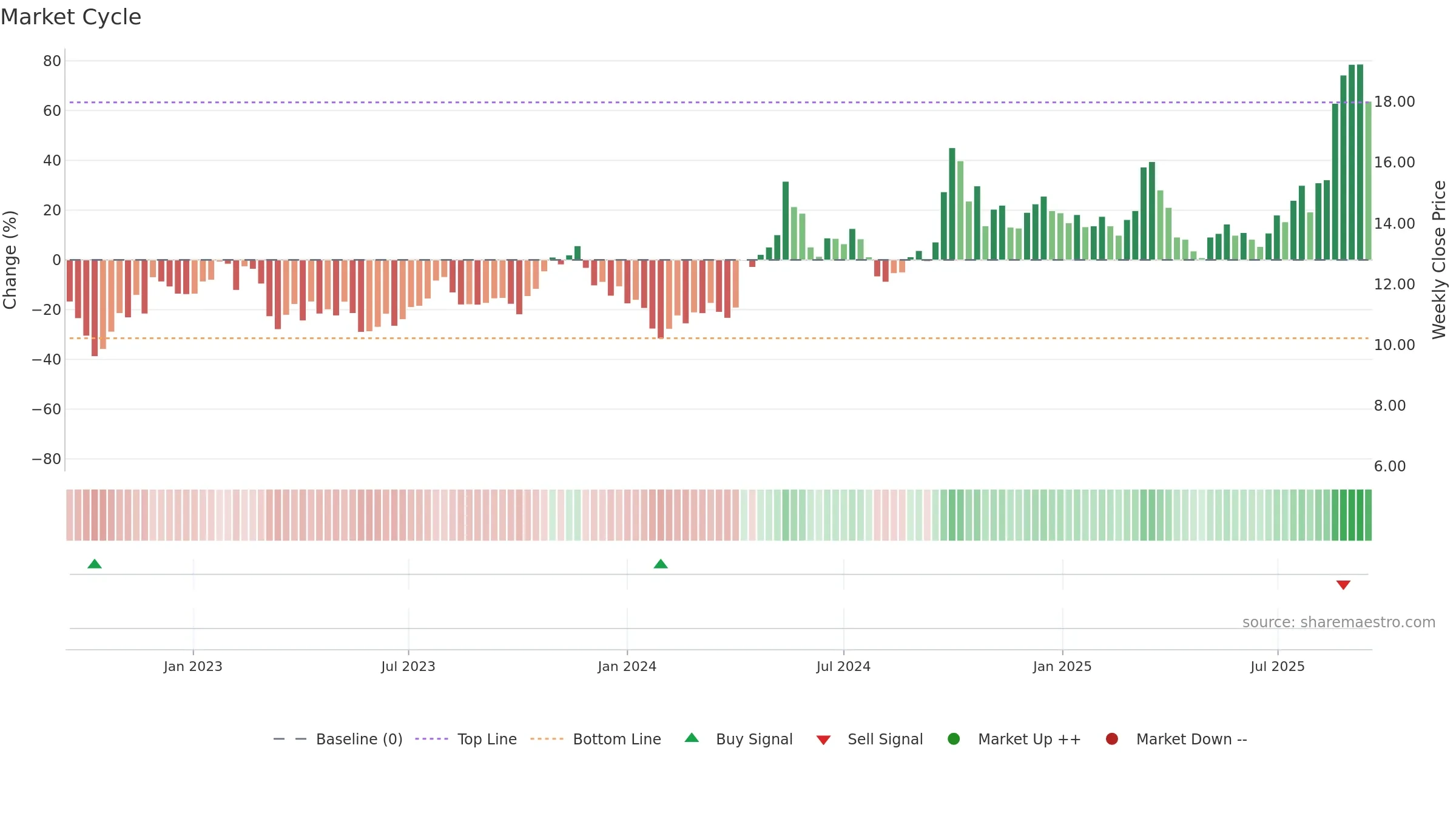Image resolution: width=1456 pixels, height=819 pixels.
Task: Toggle the Buy Signal legend entry
Action: 739,739
